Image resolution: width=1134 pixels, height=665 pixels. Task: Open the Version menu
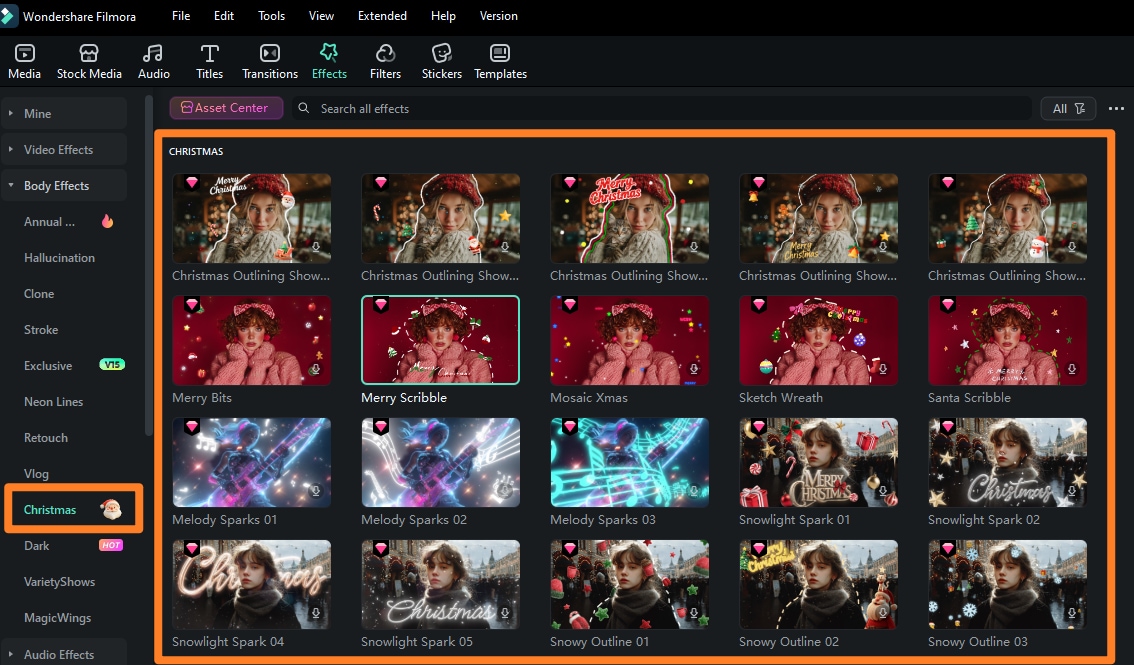click(x=498, y=16)
